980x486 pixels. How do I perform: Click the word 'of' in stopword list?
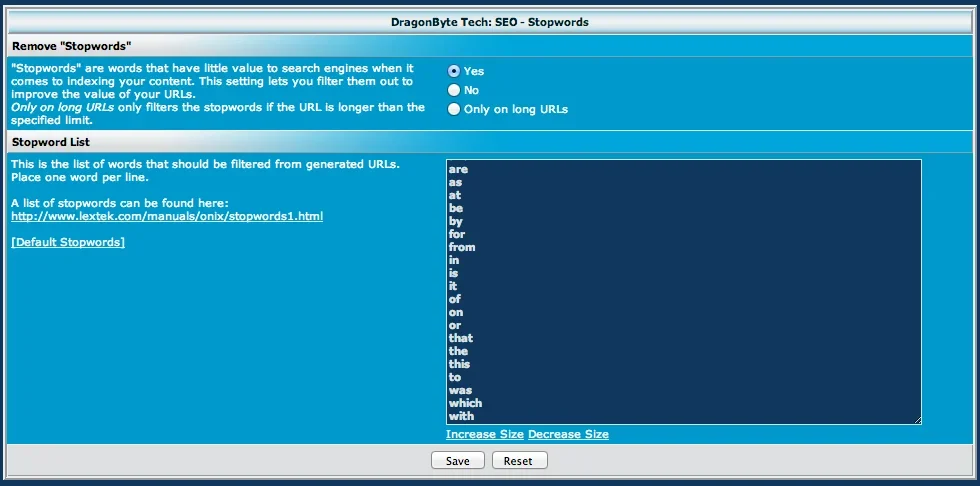454,299
